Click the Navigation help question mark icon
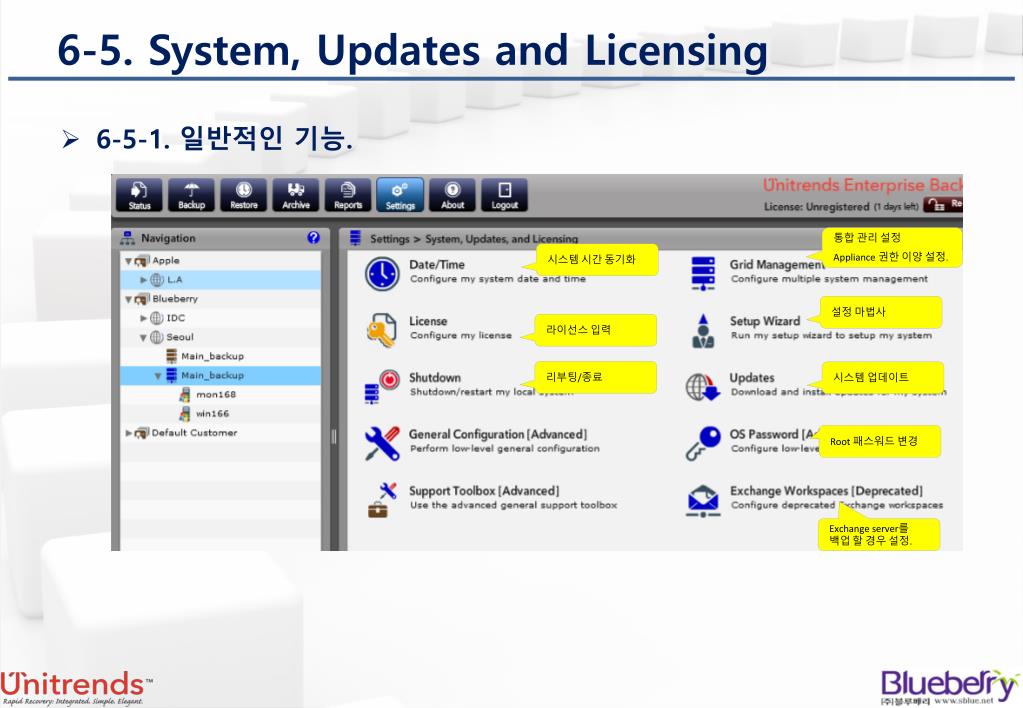The image size is (1023, 708). coord(313,238)
